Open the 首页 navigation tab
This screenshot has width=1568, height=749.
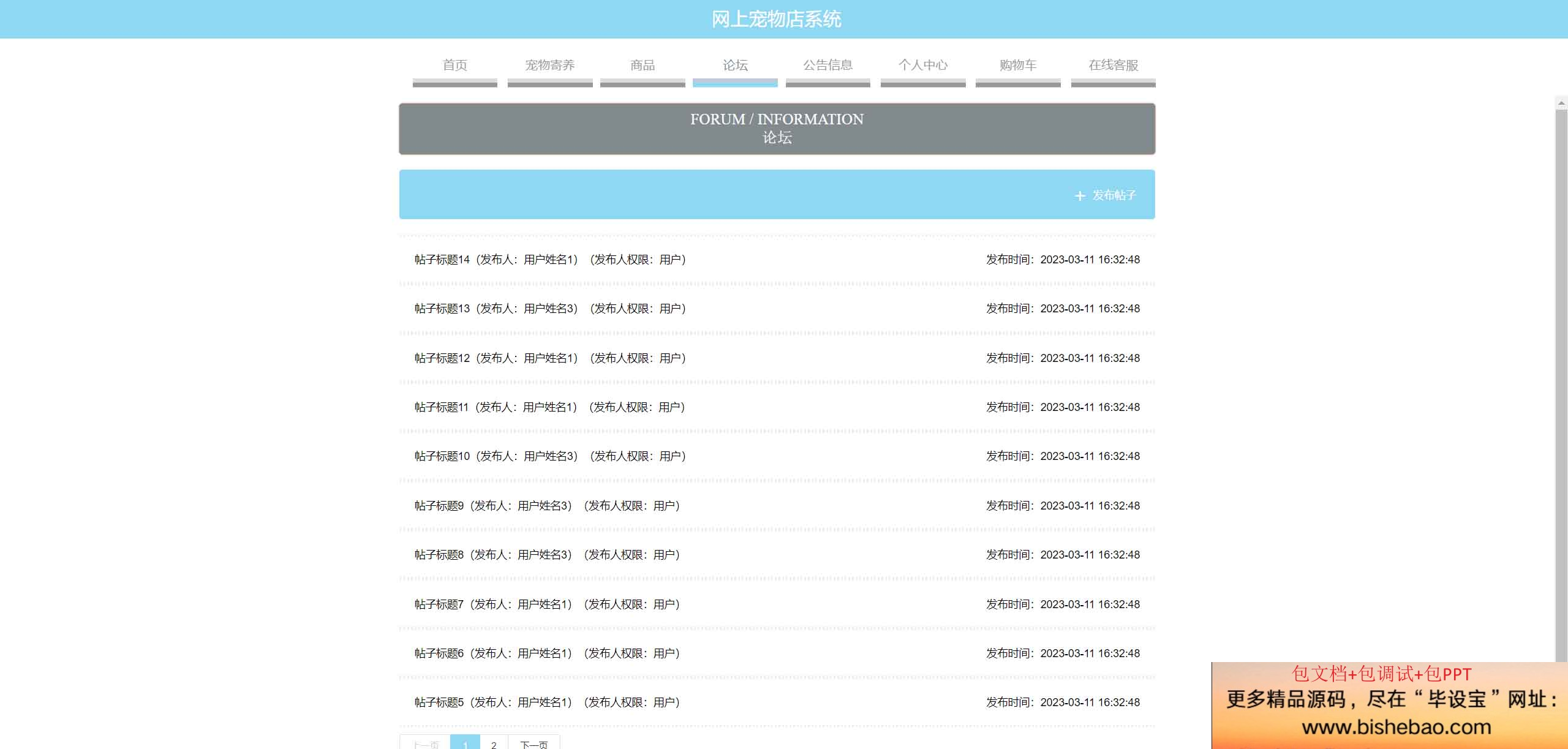(x=454, y=66)
